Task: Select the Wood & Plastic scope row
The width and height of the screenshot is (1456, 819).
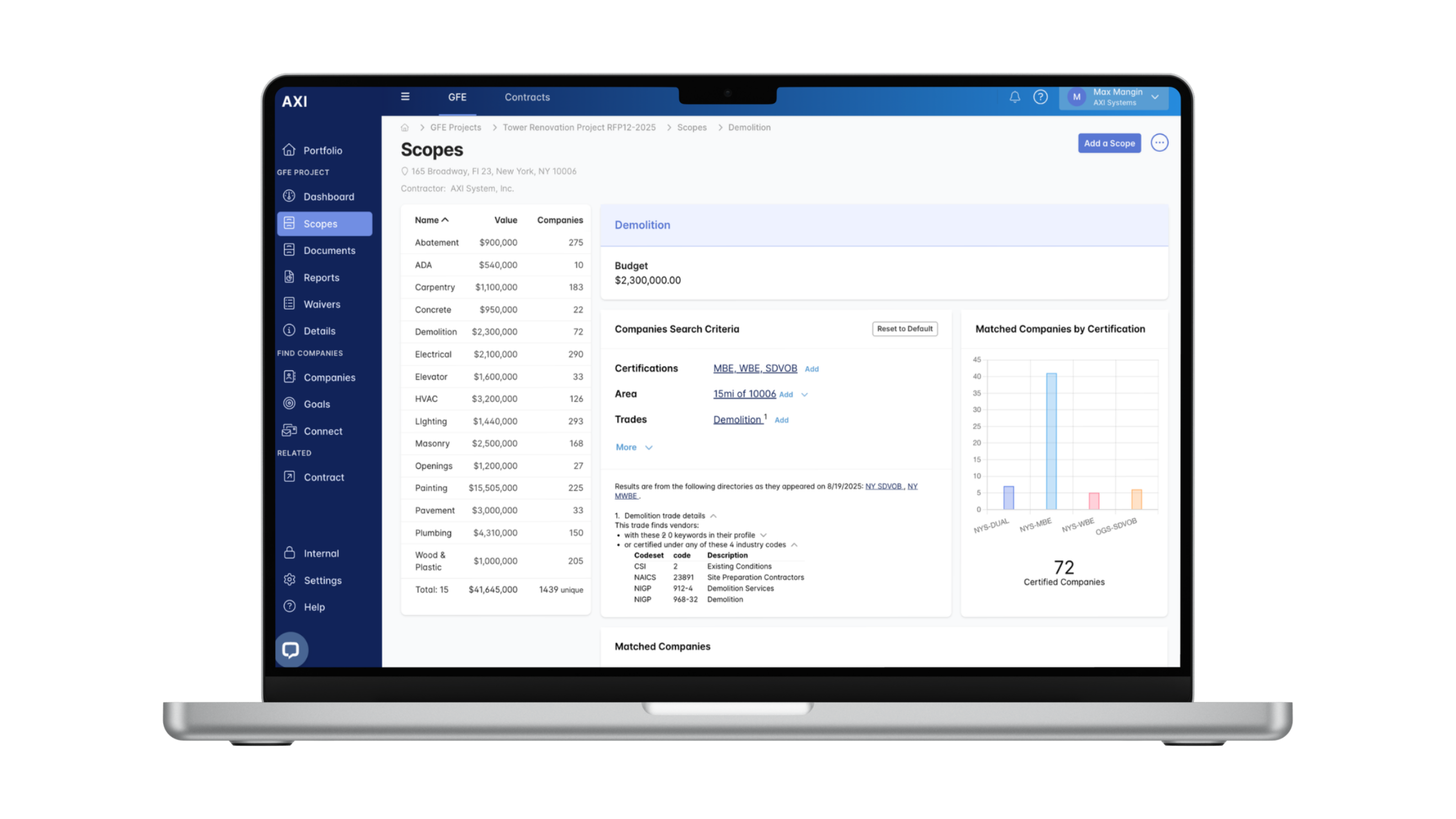Action: click(x=496, y=561)
